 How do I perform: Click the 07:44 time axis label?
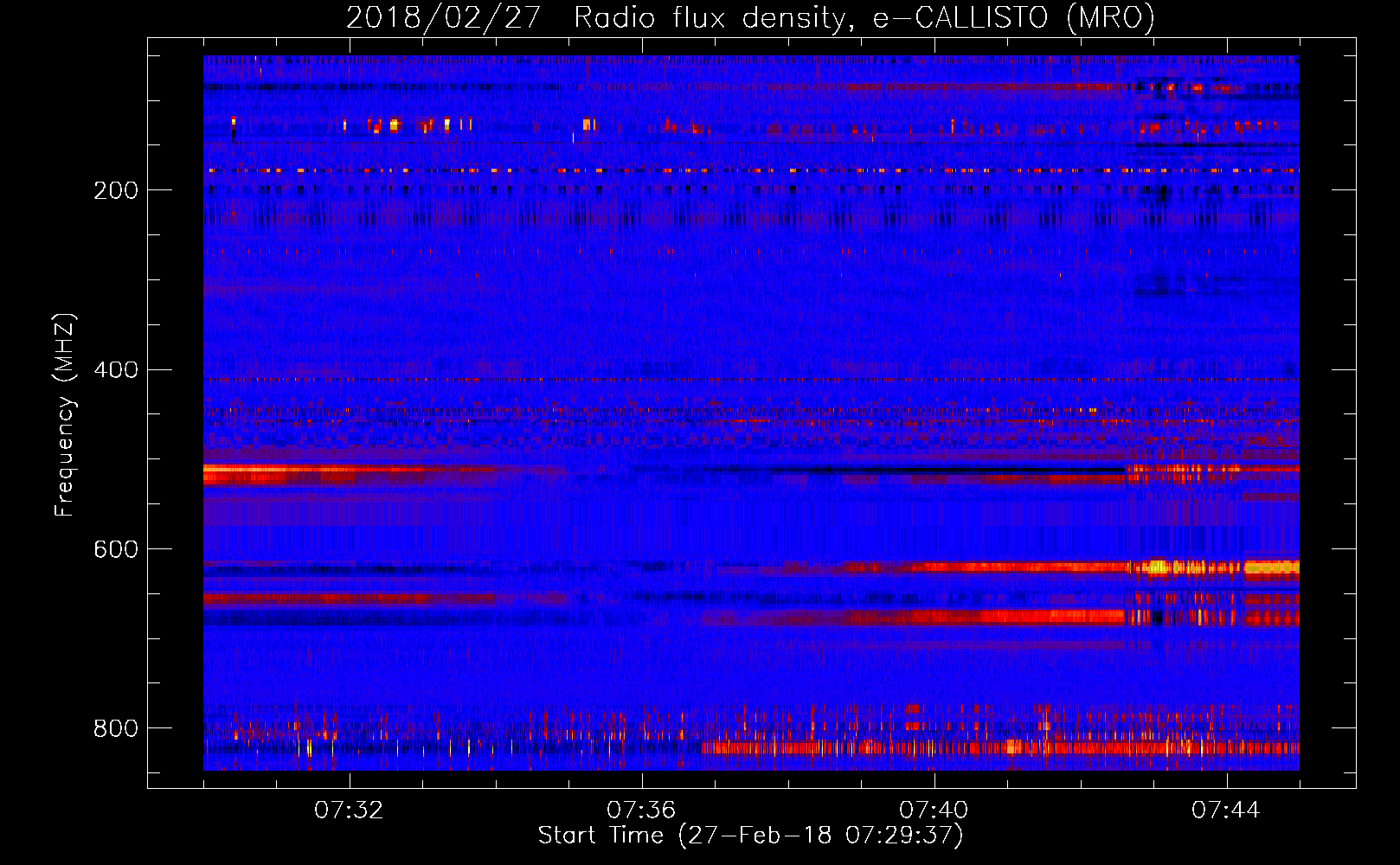(x=1226, y=811)
